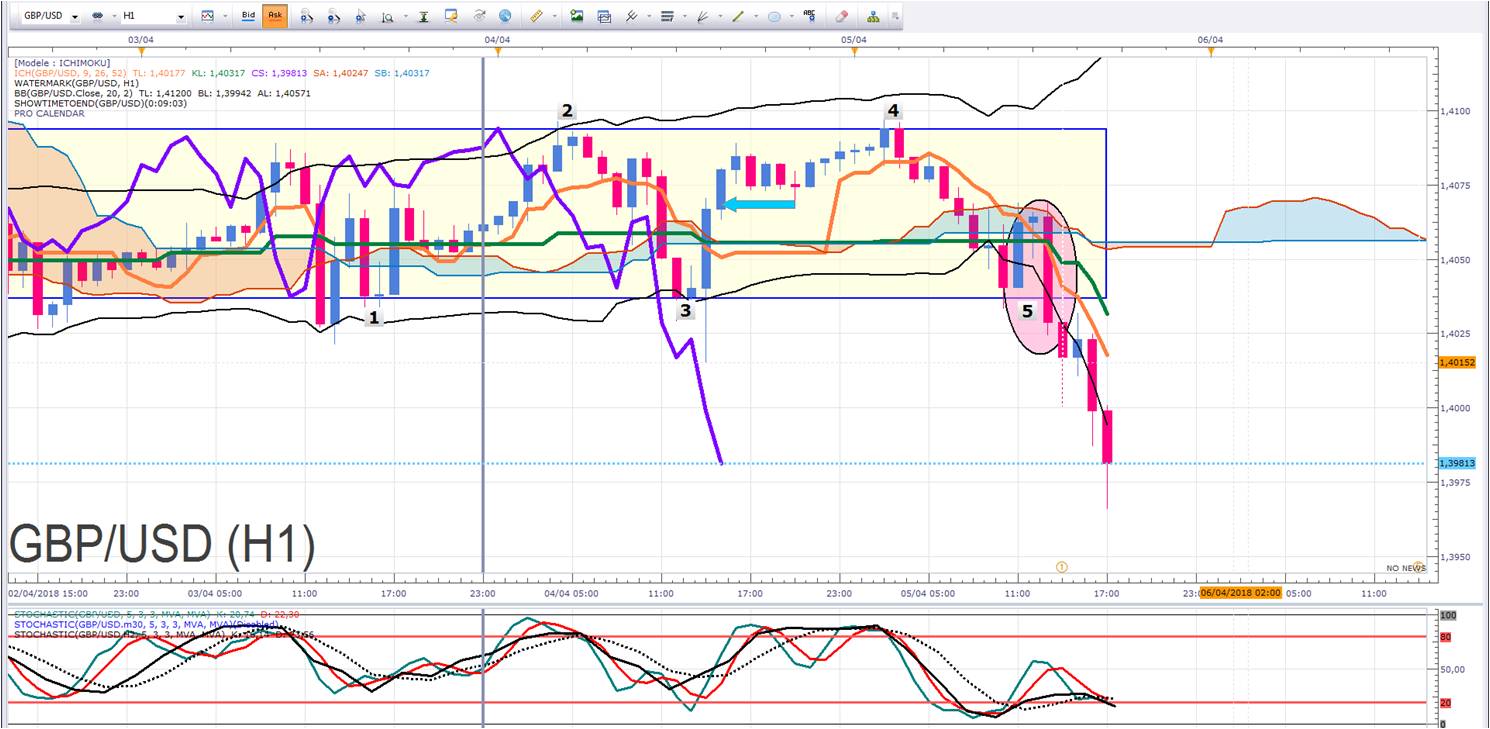The image size is (1490, 729).
Task: Expand the arrow beside the link icon
Action: pos(113,17)
